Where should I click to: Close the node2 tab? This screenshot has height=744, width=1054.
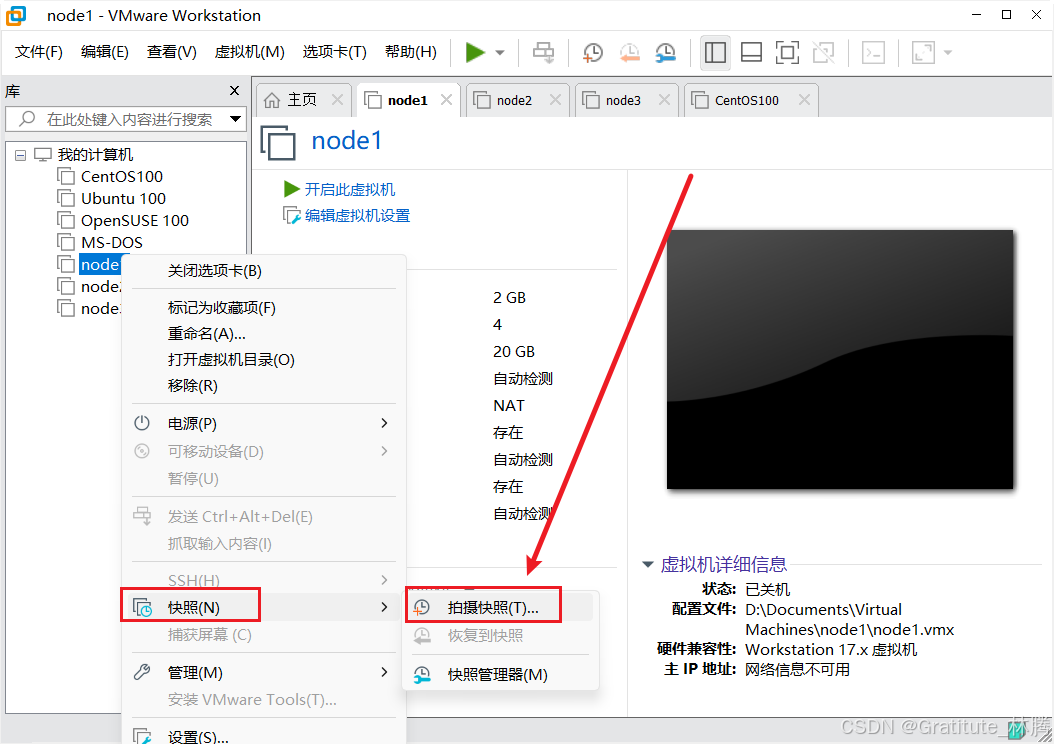(555, 99)
